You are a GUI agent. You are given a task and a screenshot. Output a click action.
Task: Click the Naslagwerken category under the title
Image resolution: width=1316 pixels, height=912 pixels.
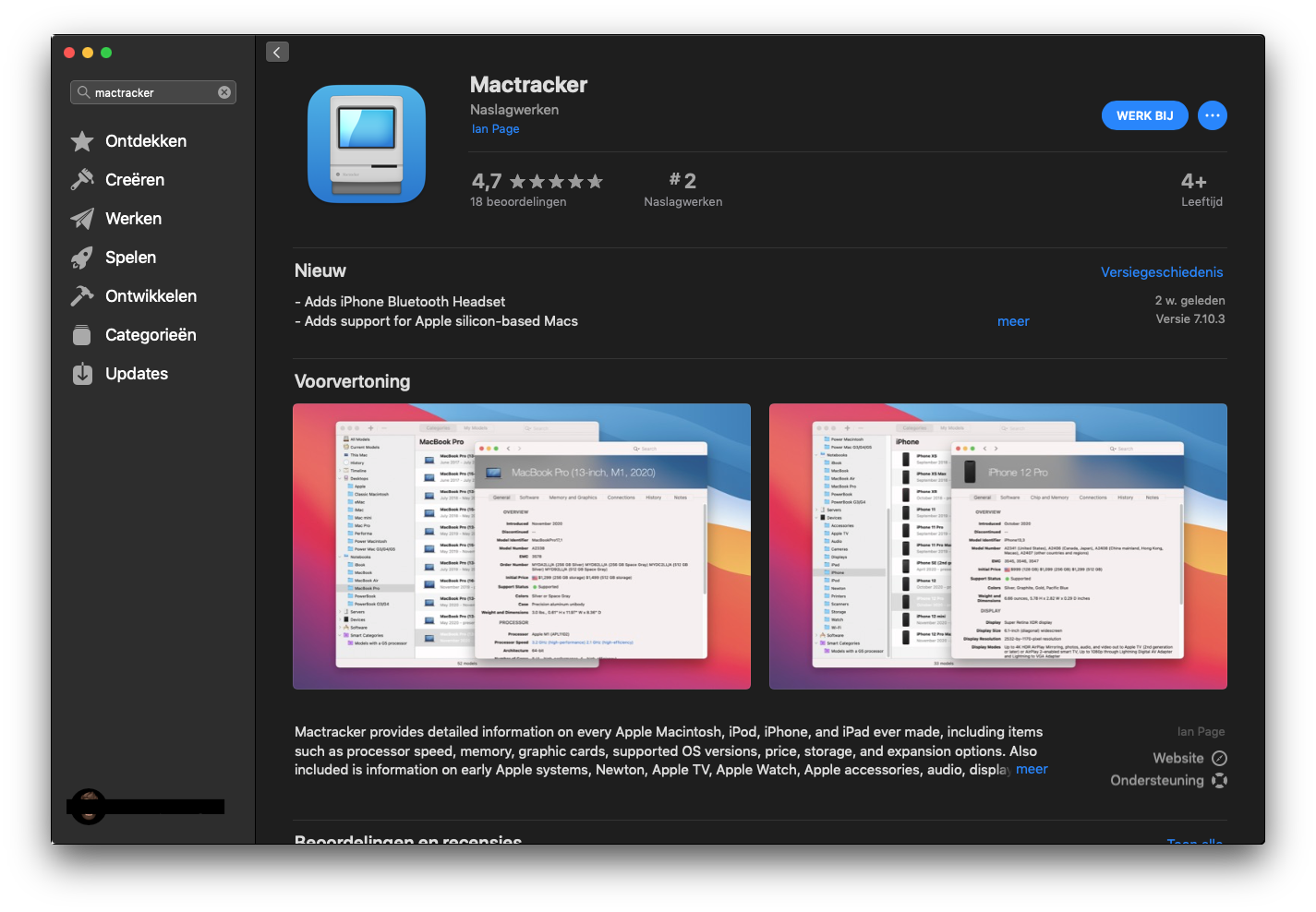coord(514,110)
